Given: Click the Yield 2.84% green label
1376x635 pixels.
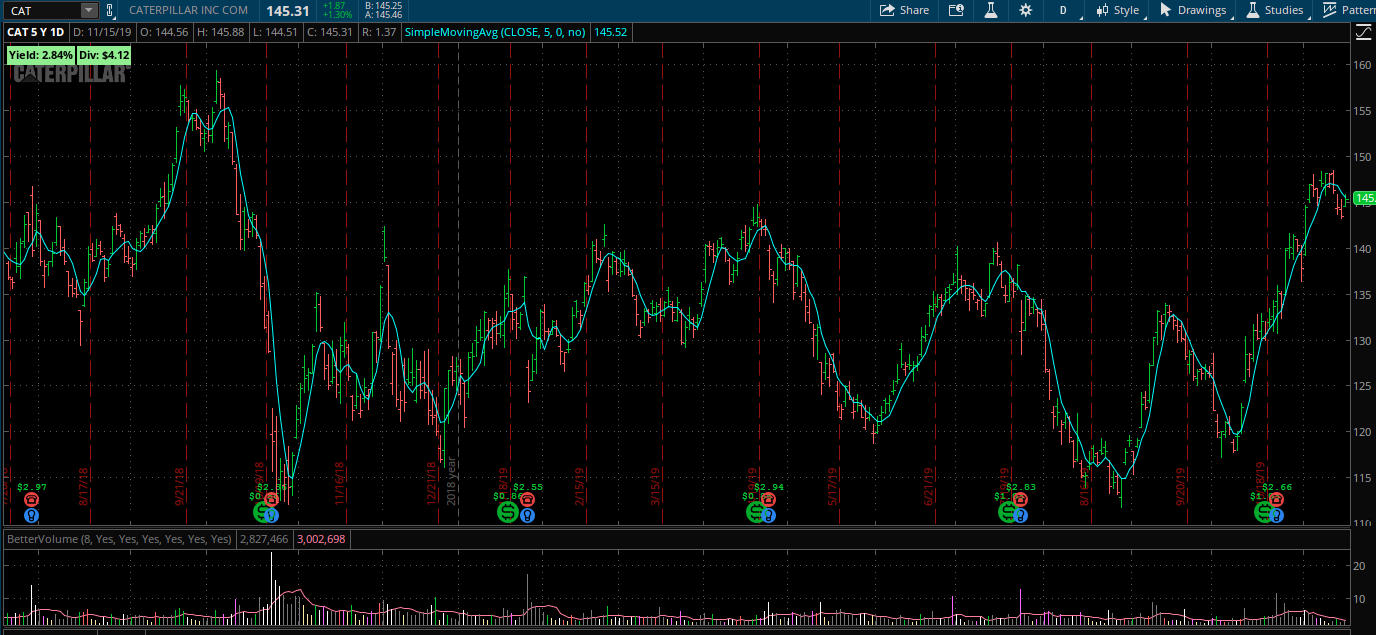Looking at the screenshot, I should (x=41, y=55).
